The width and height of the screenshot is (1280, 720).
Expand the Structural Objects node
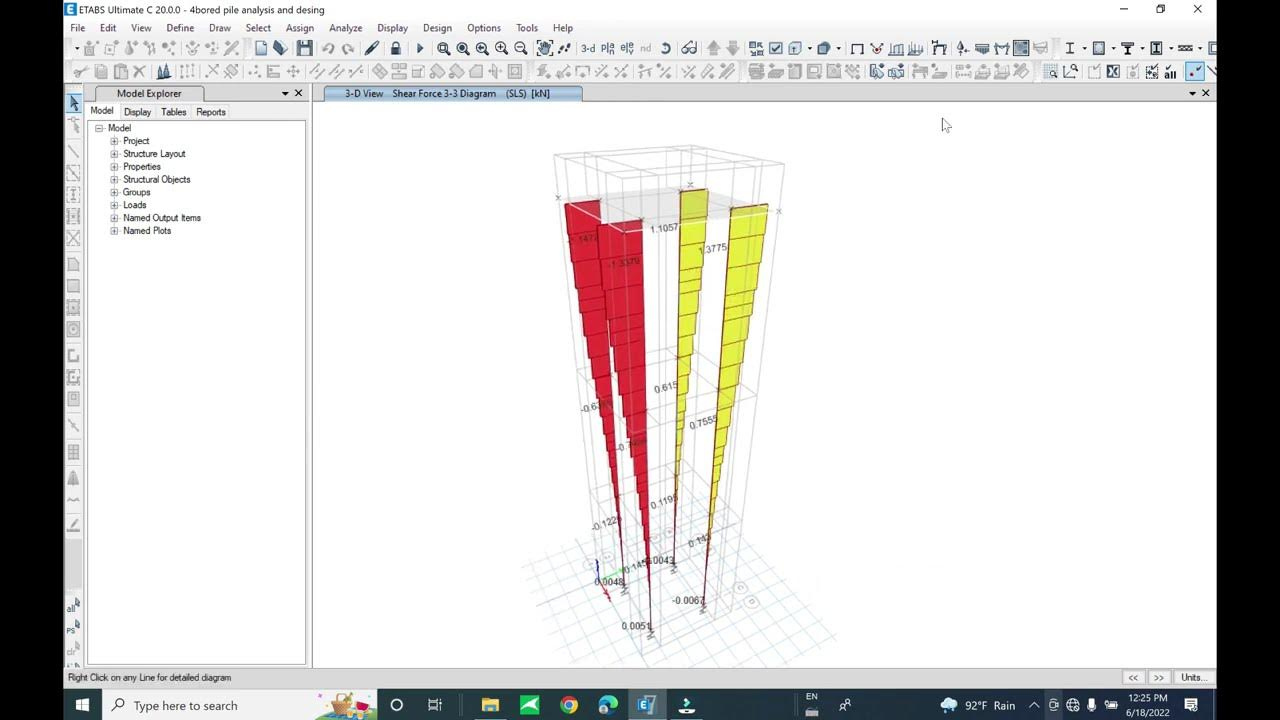pos(114,180)
